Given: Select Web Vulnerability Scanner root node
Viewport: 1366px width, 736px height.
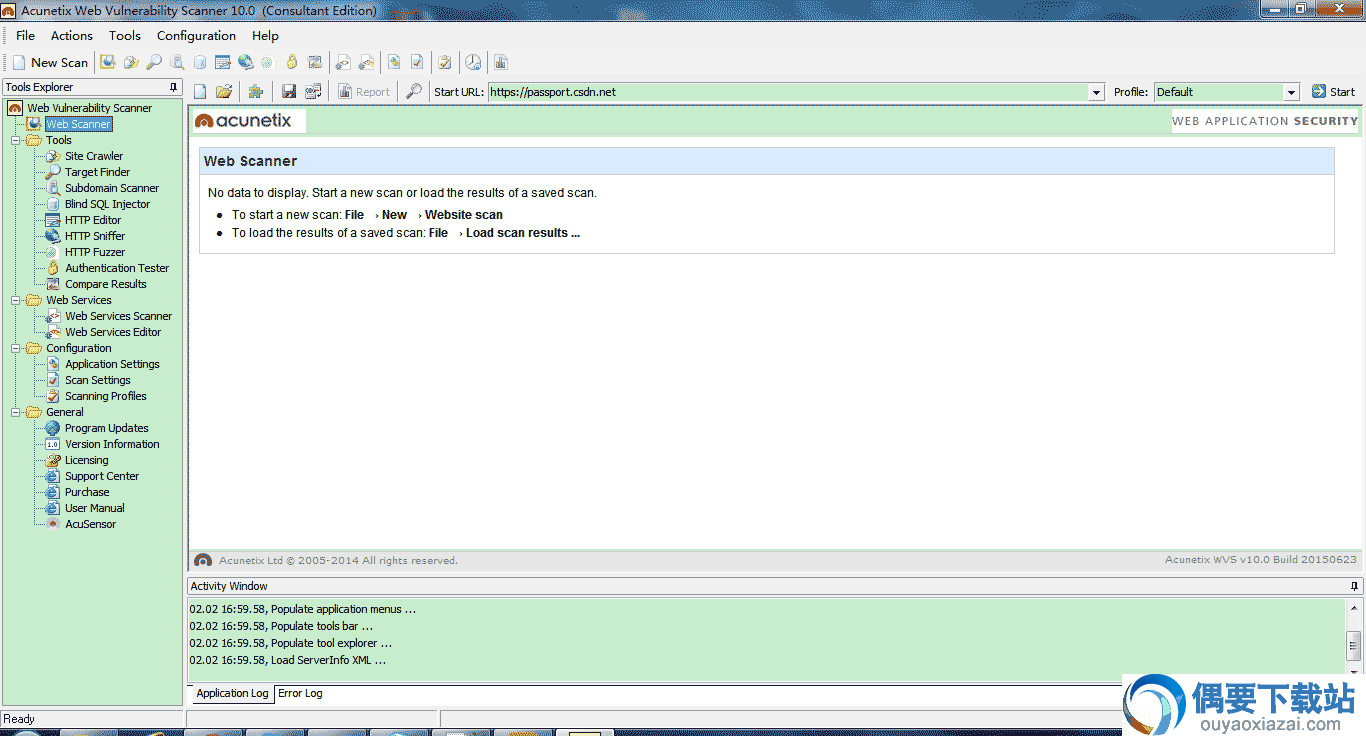Looking at the screenshot, I should tap(89, 108).
